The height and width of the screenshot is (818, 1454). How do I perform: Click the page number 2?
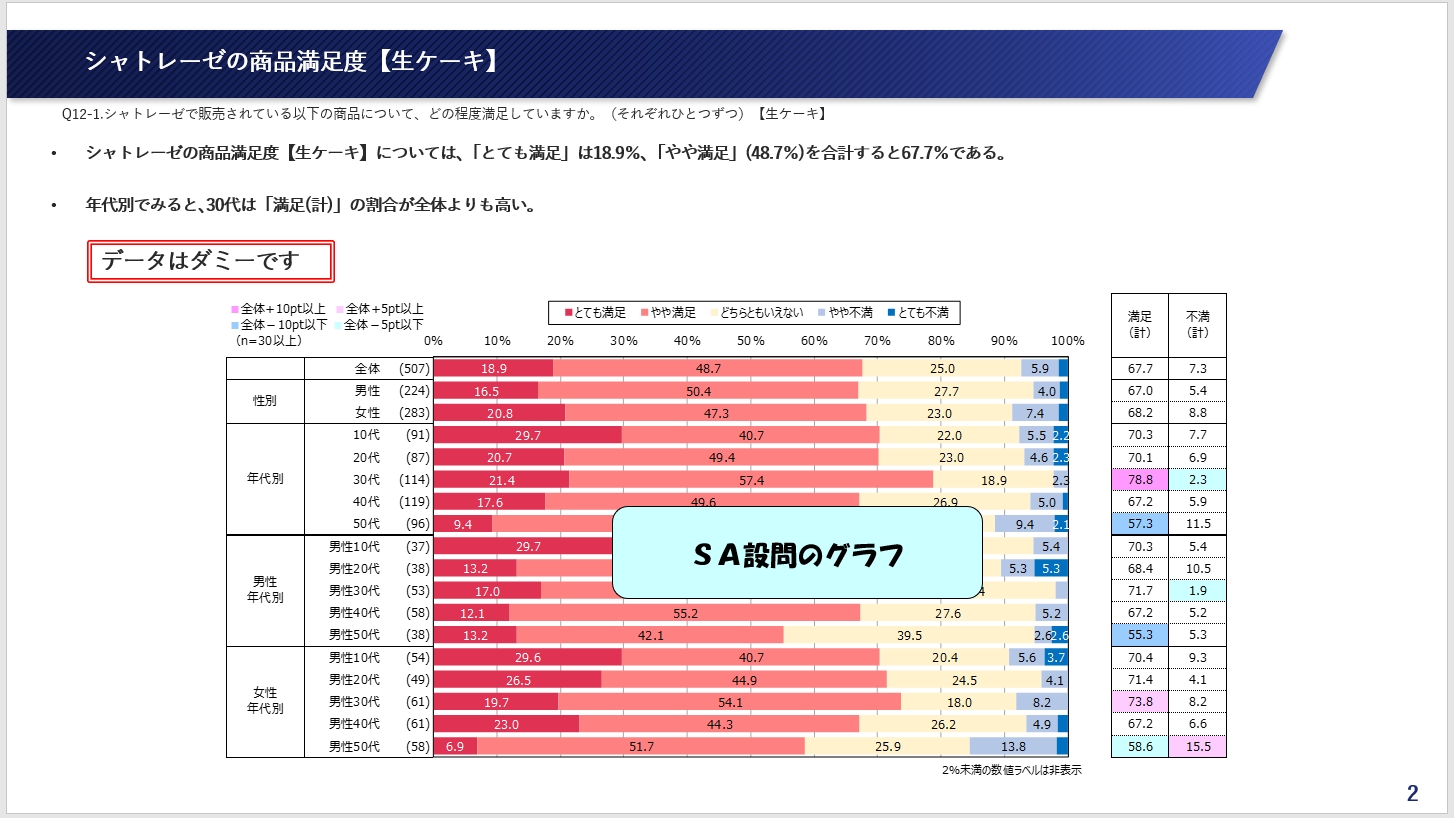(1412, 794)
